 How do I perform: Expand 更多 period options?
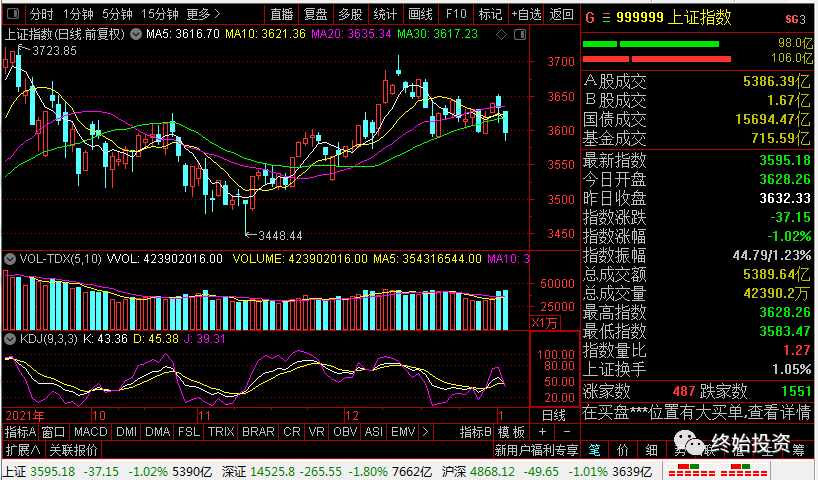(x=203, y=14)
